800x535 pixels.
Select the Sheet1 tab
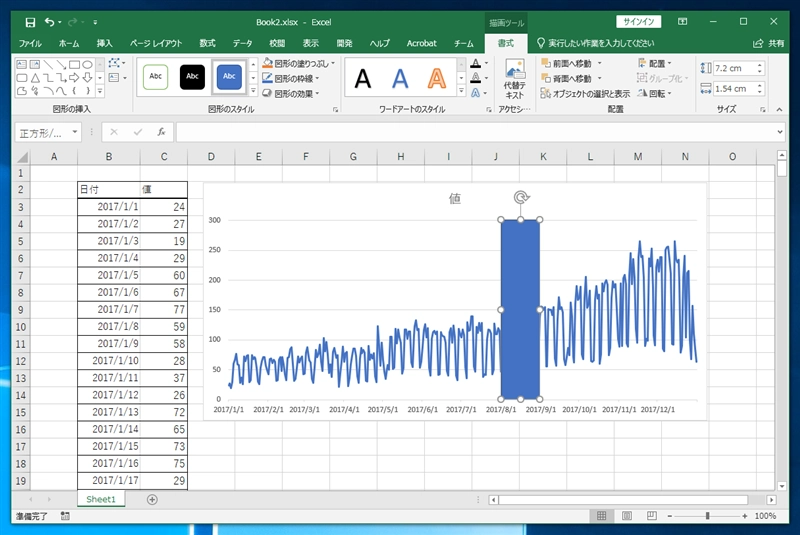[x=101, y=499]
